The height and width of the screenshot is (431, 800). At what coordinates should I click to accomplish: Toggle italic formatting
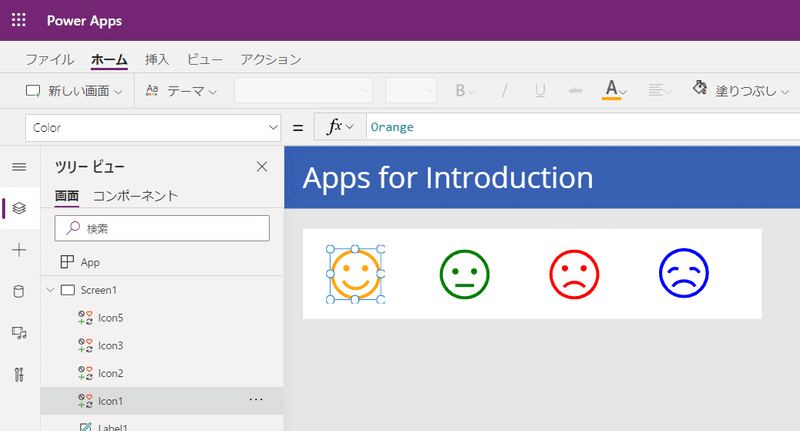click(504, 91)
